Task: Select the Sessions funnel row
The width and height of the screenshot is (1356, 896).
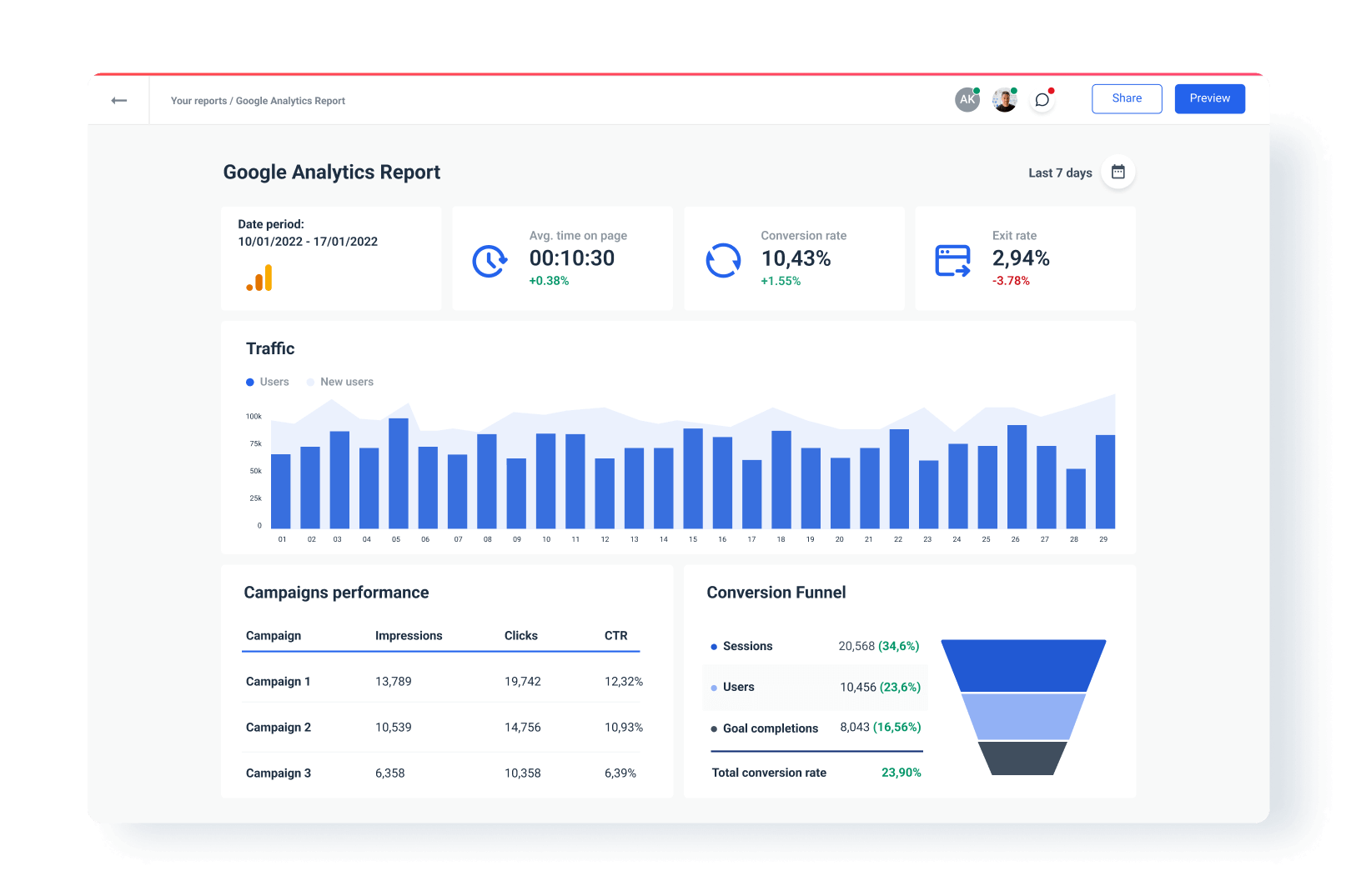Action: (x=815, y=646)
